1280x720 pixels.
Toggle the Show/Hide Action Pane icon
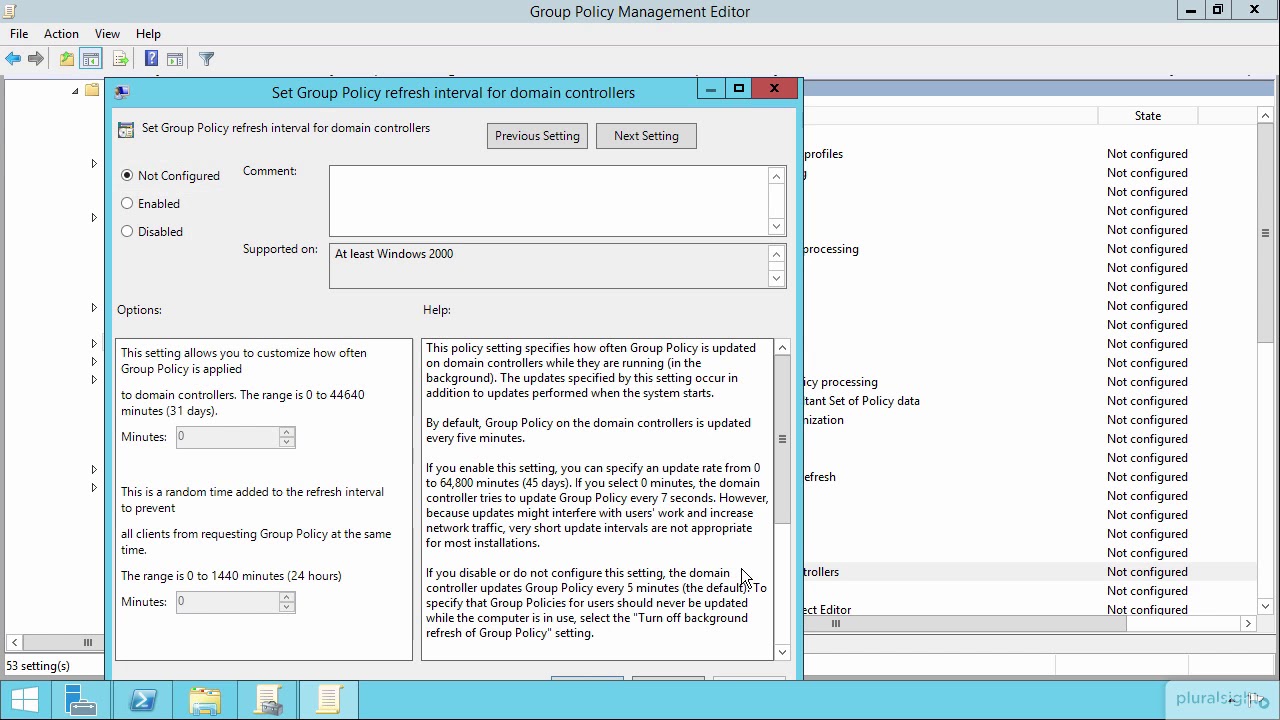175,59
